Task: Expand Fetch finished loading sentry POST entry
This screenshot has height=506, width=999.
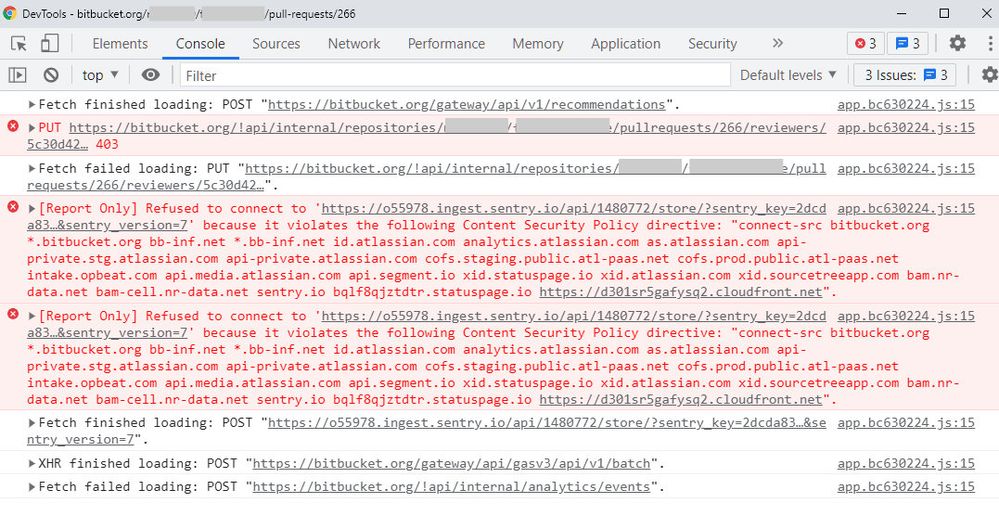Action: tap(32, 423)
